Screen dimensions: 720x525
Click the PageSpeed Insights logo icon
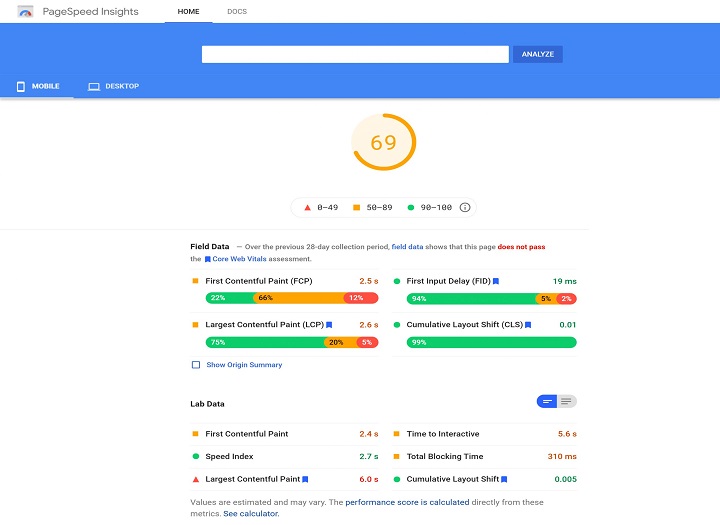[25, 11]
